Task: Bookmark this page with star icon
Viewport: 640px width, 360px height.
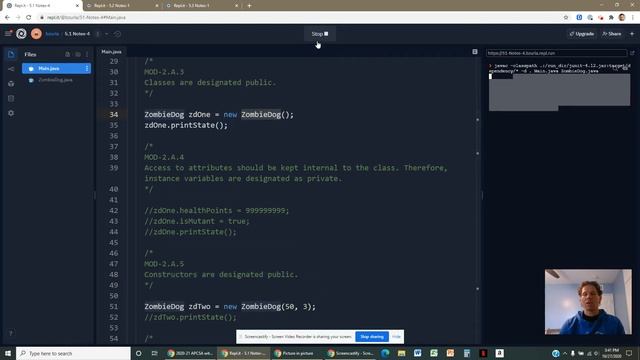Action: coord(566,18)
